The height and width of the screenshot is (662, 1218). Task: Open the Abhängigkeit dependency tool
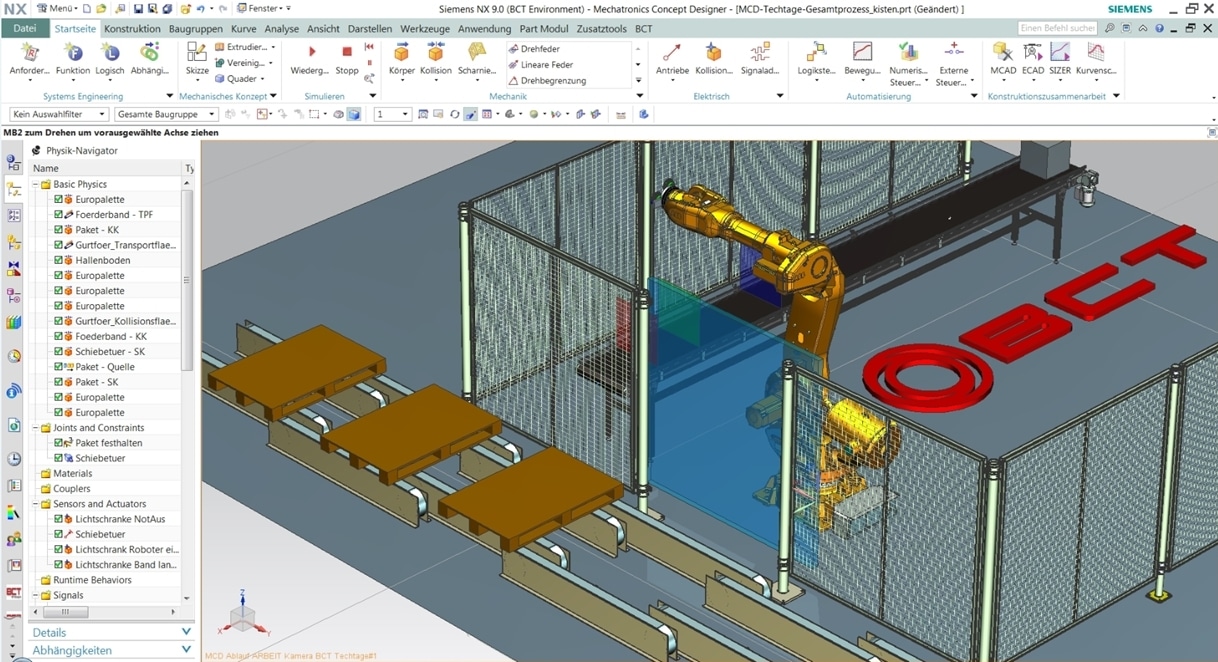pos(150,59)
